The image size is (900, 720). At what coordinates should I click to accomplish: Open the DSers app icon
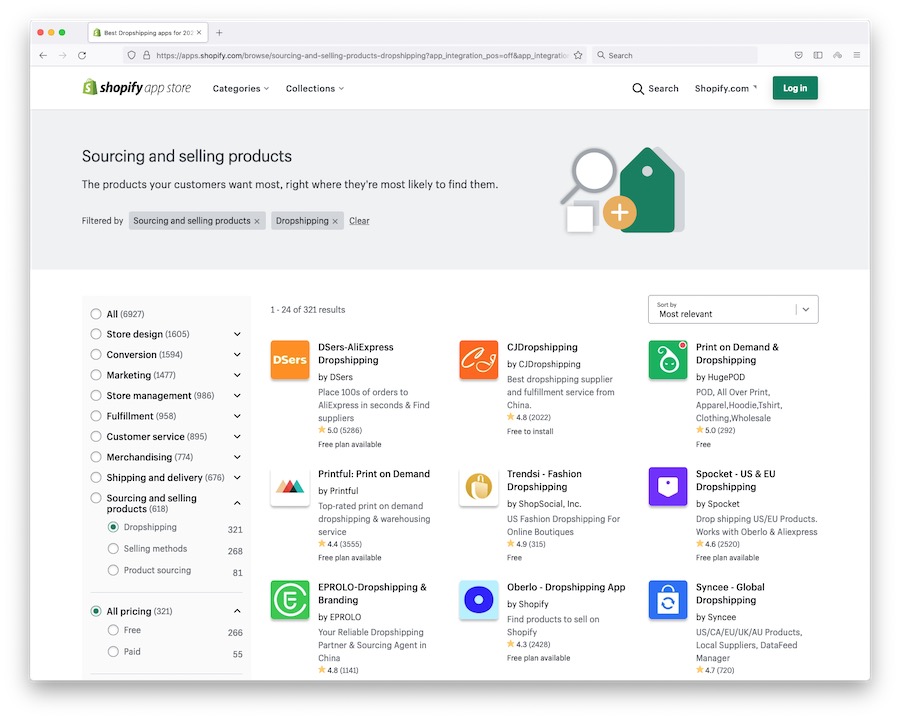(x=290, y=360)
